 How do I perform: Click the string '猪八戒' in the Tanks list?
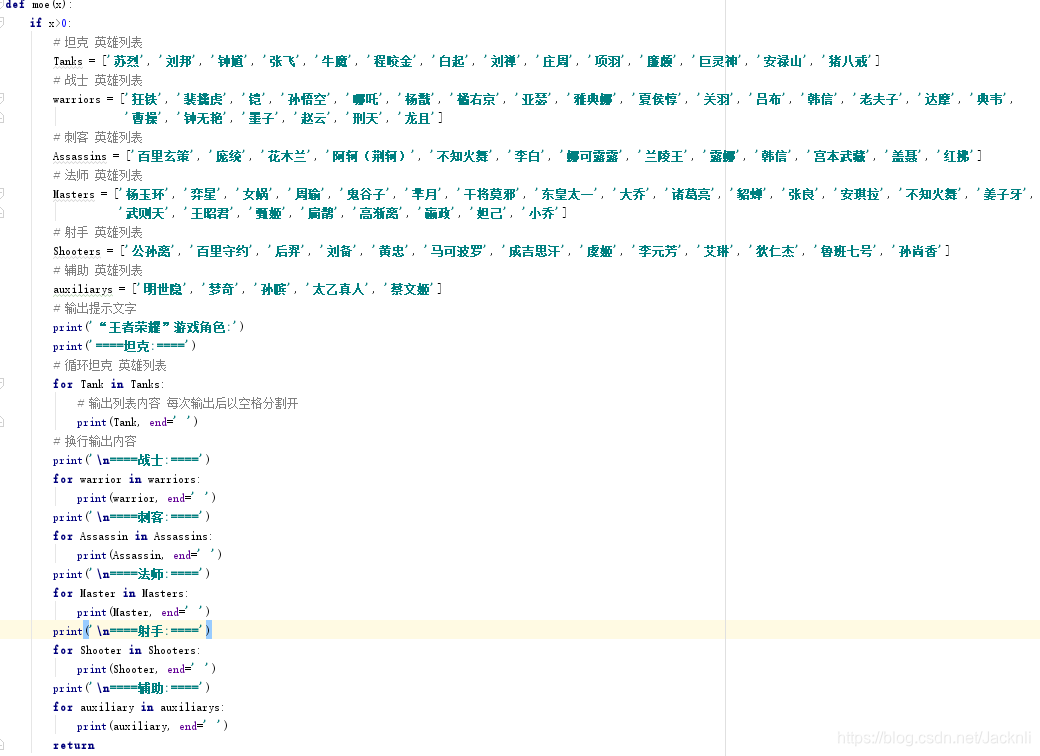click(x=848, y=62)
